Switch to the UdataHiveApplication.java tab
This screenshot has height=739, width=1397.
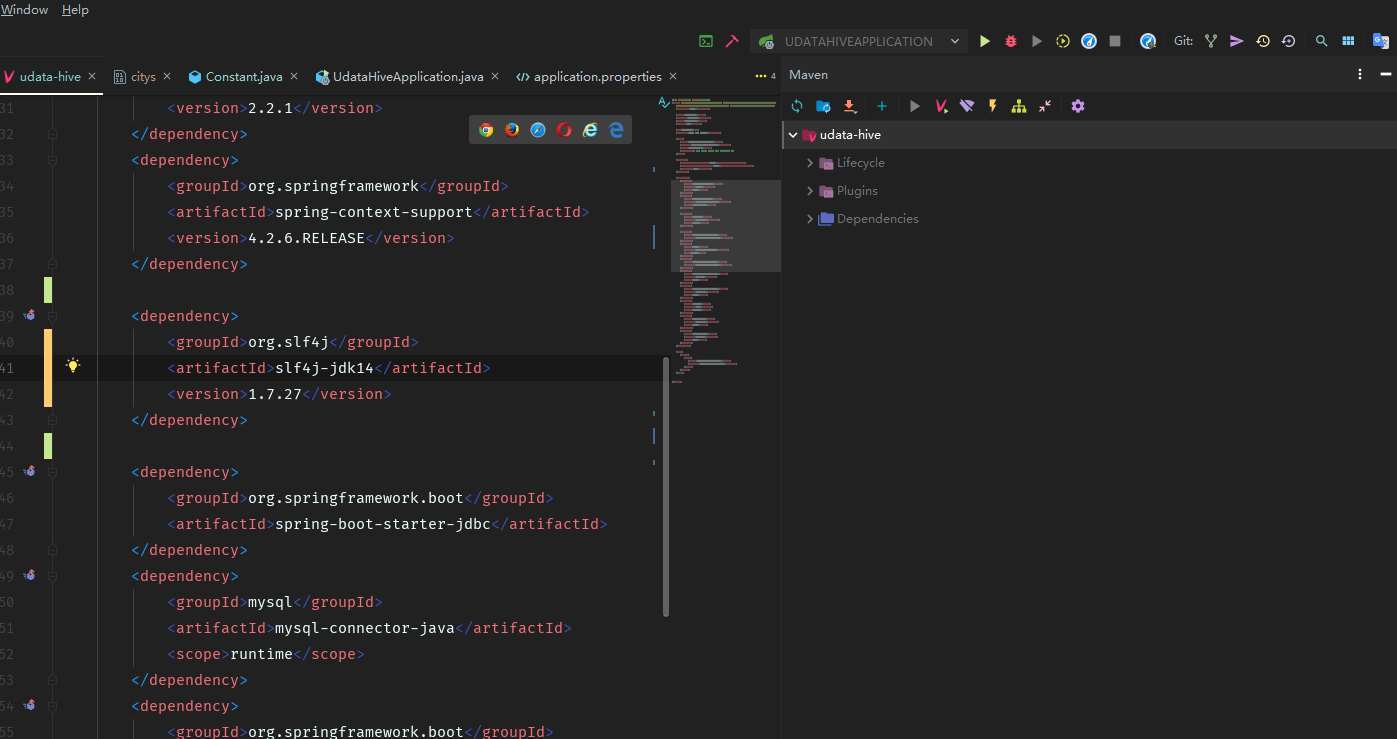point(408,77)
